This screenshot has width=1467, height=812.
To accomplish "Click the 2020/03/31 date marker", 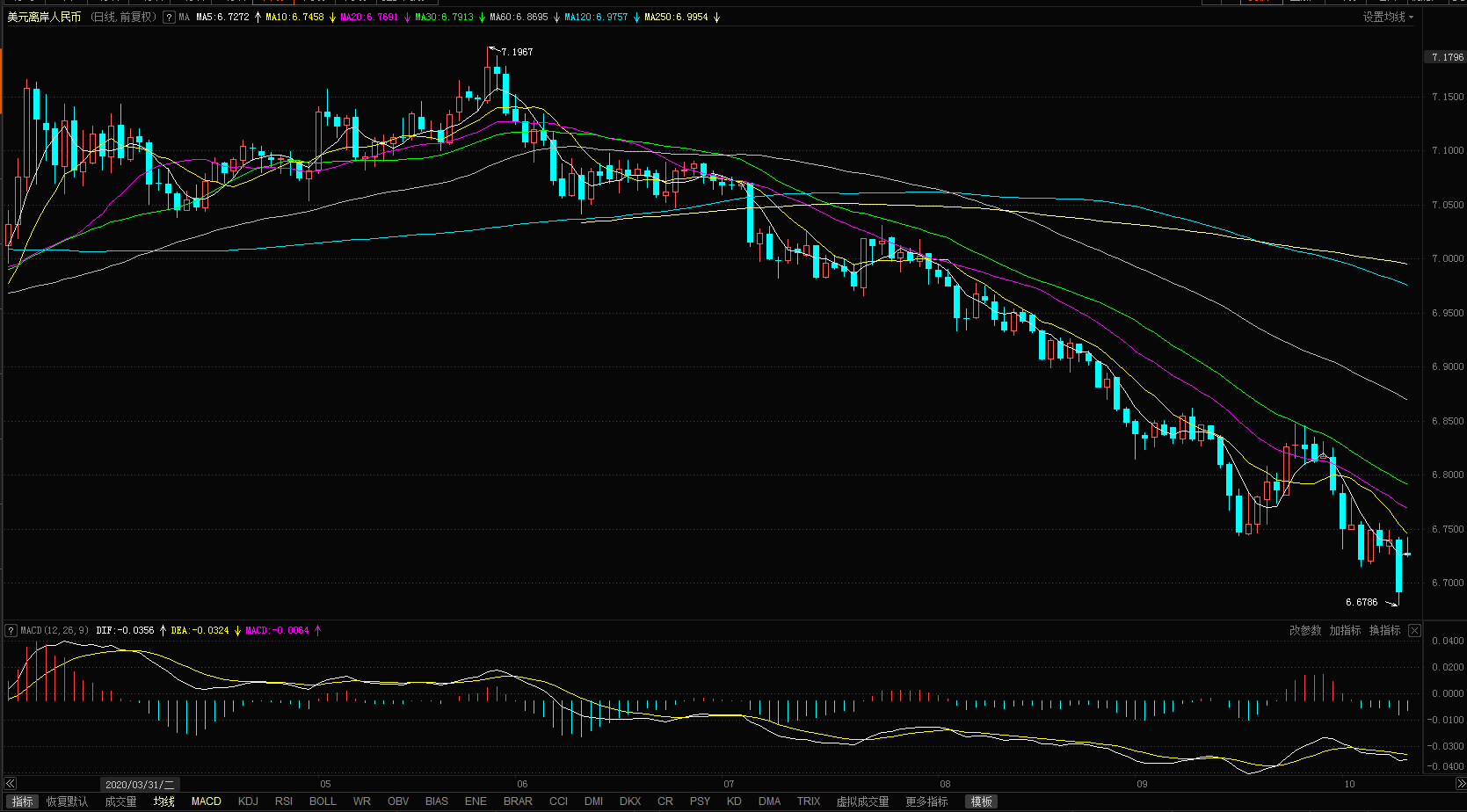I will (140, 784).
